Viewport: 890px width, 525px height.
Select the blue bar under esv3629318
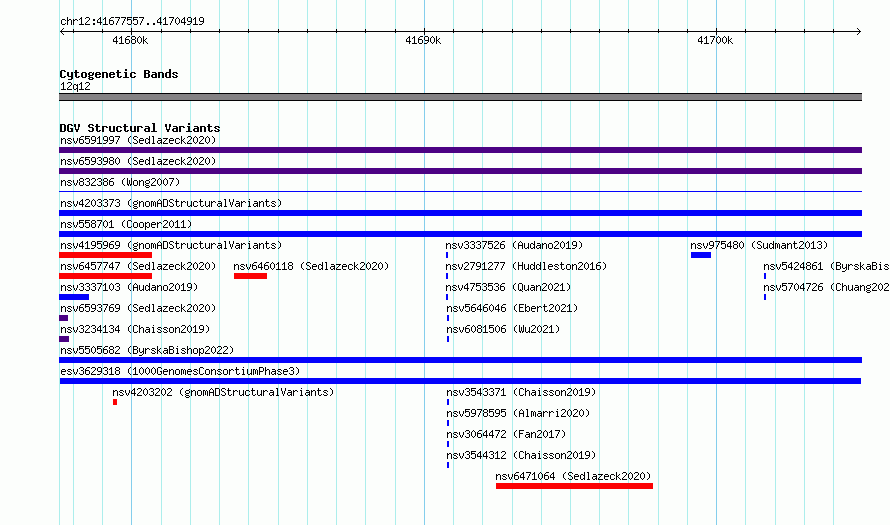[x=460, y=381]
